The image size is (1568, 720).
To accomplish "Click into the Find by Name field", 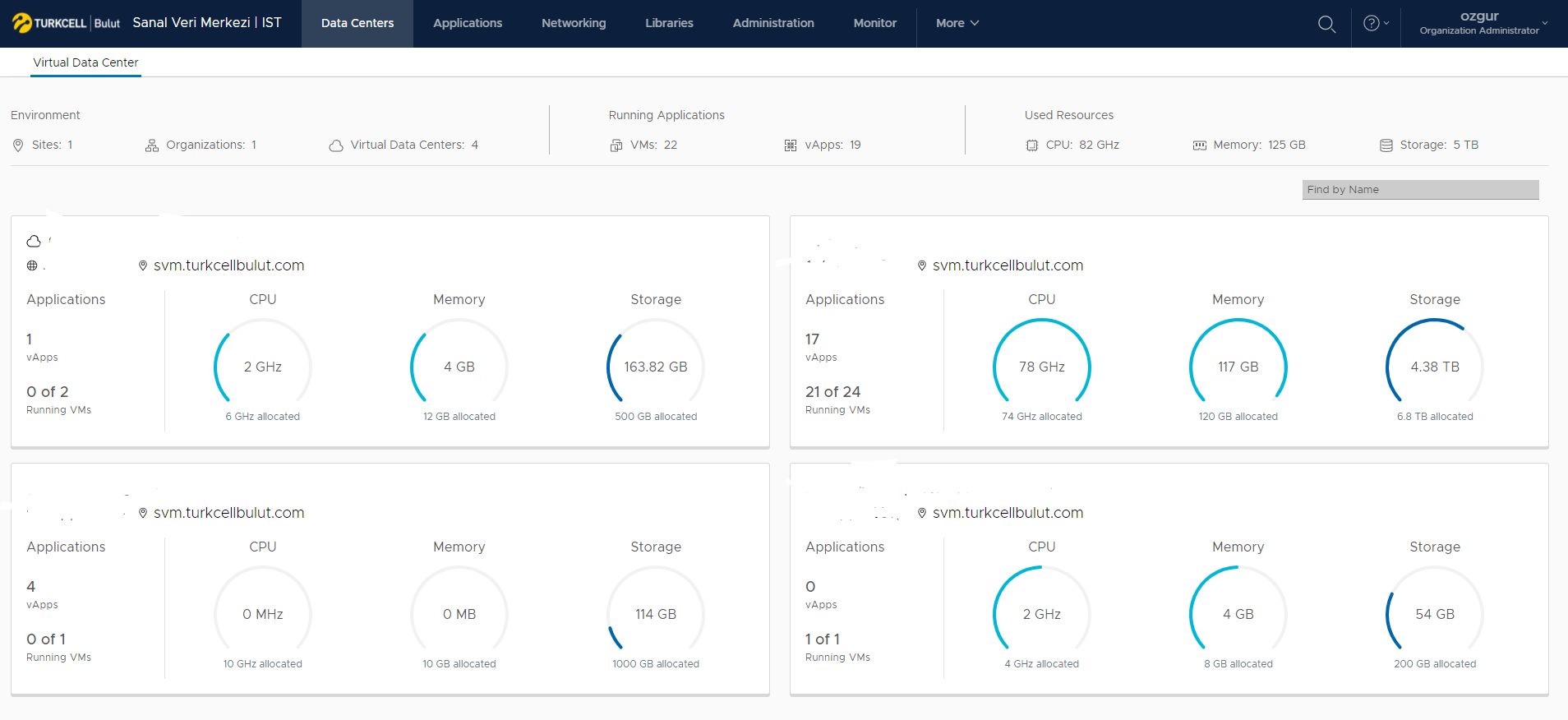I will tap(1420, 190).
